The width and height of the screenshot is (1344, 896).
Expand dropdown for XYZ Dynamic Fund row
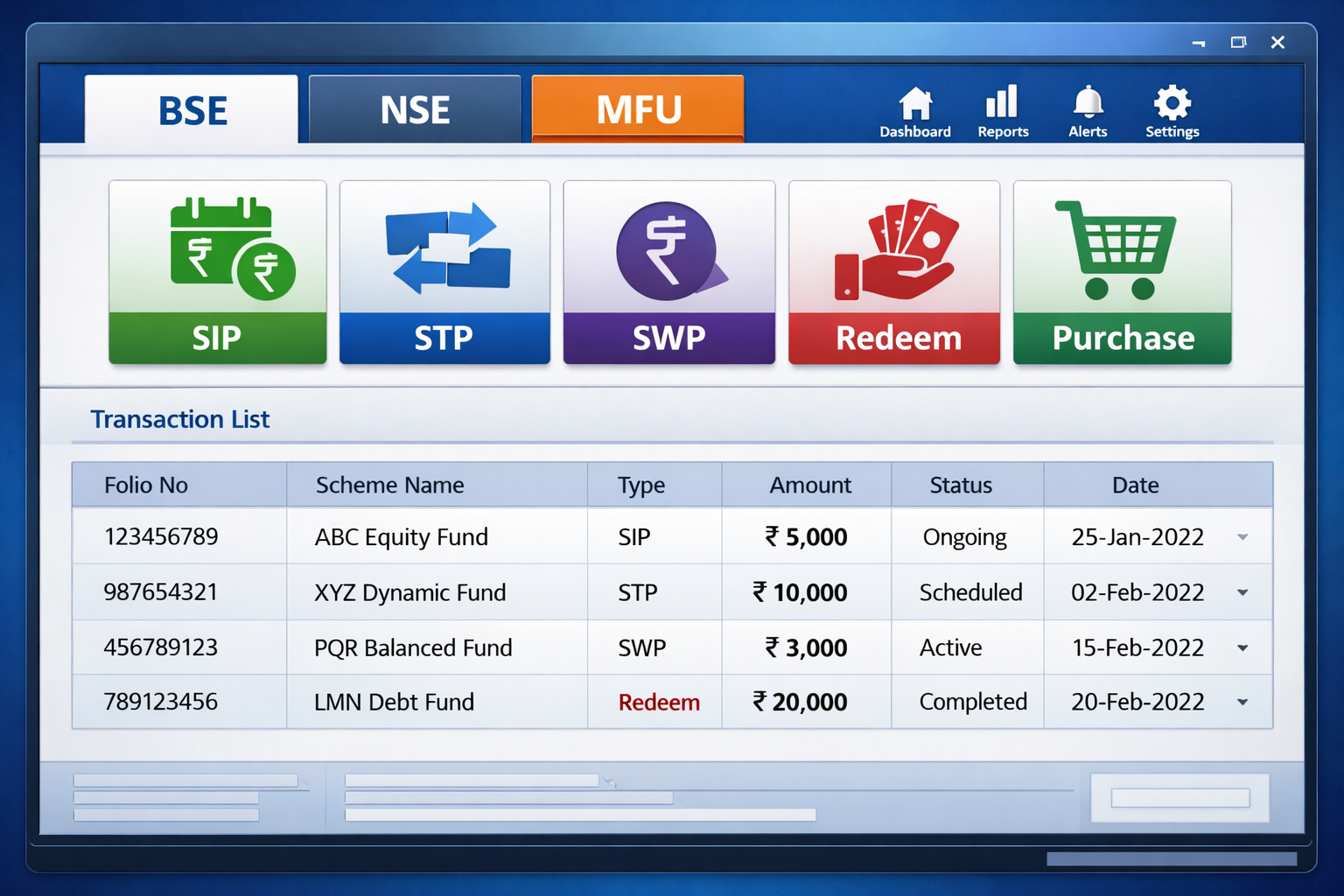point(1242,592)
